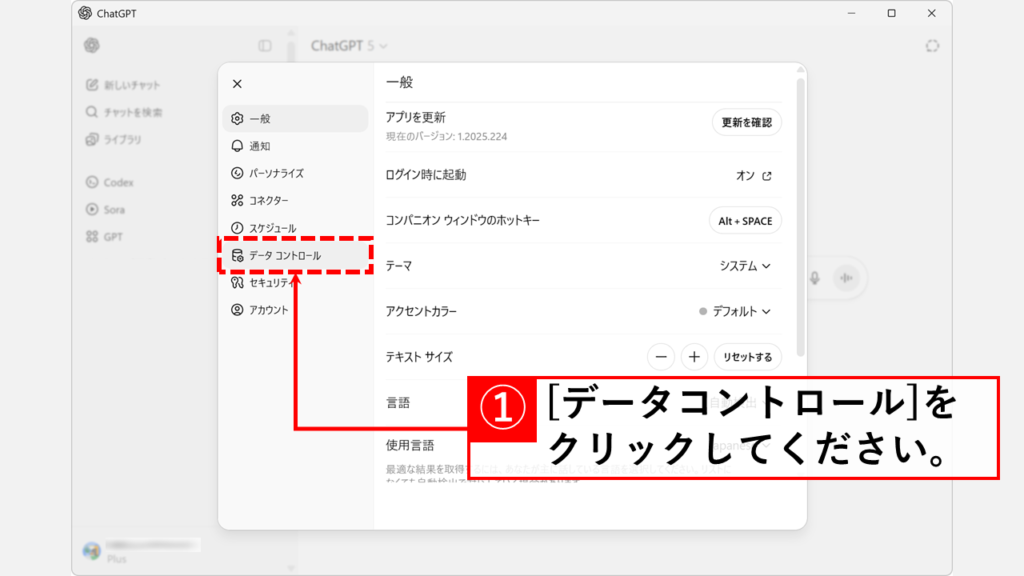Click the ChatGPT logo in the sidebar
This screenshot has width=1024, height=576.
(x=91, y=45)
